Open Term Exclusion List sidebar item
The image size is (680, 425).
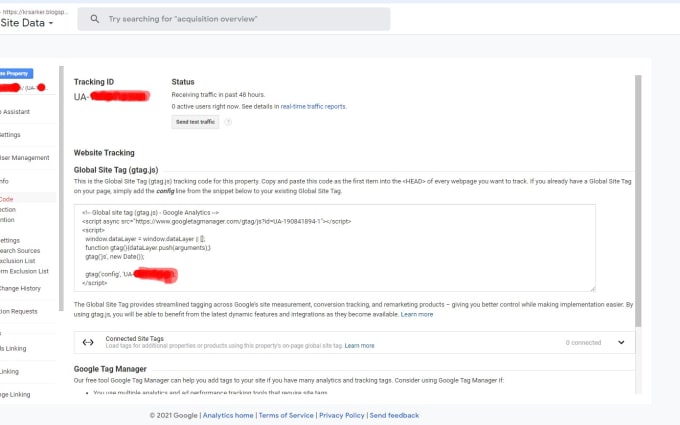point(24,271)
